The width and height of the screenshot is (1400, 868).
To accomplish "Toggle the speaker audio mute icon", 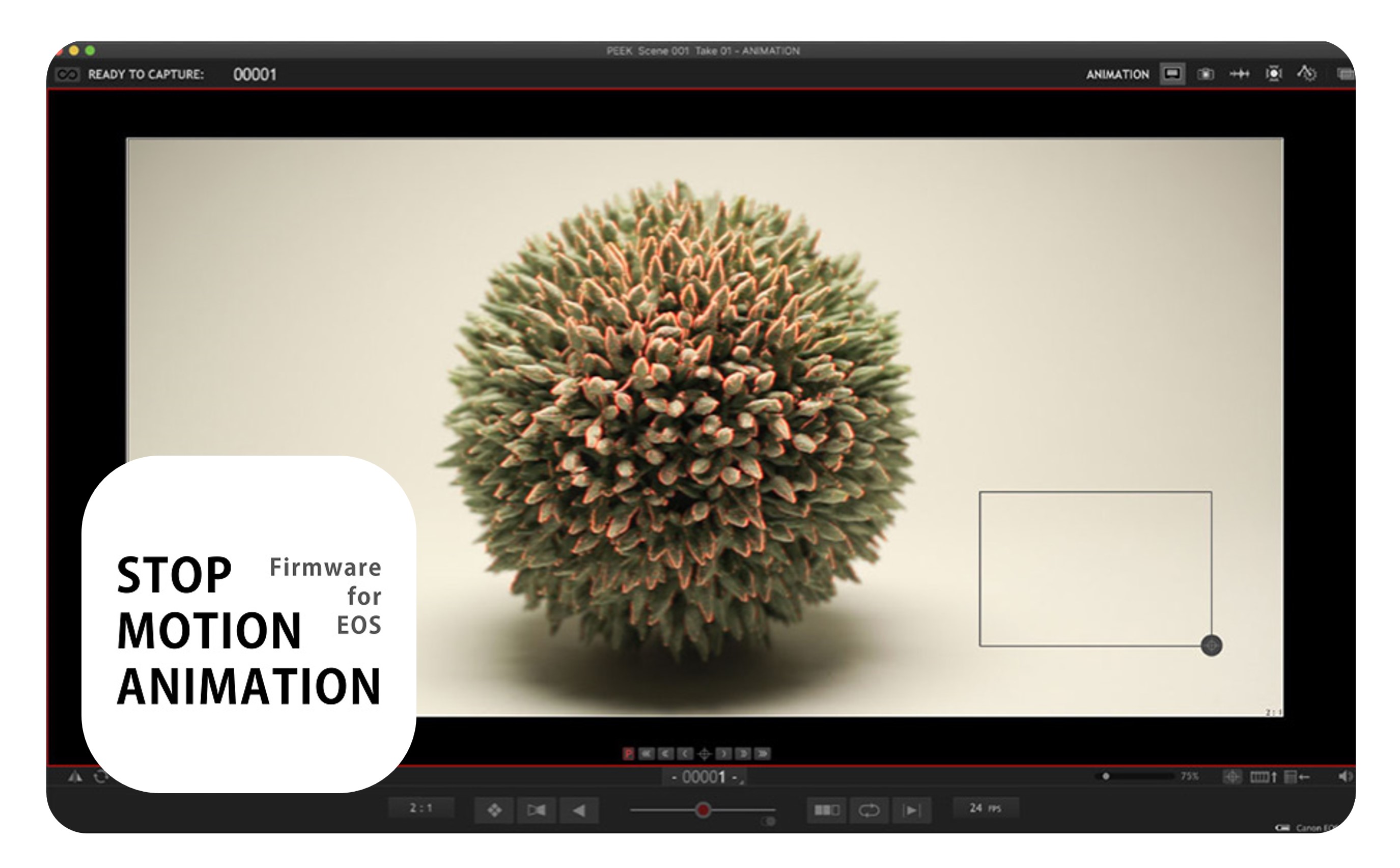I will pos(1345,777).
